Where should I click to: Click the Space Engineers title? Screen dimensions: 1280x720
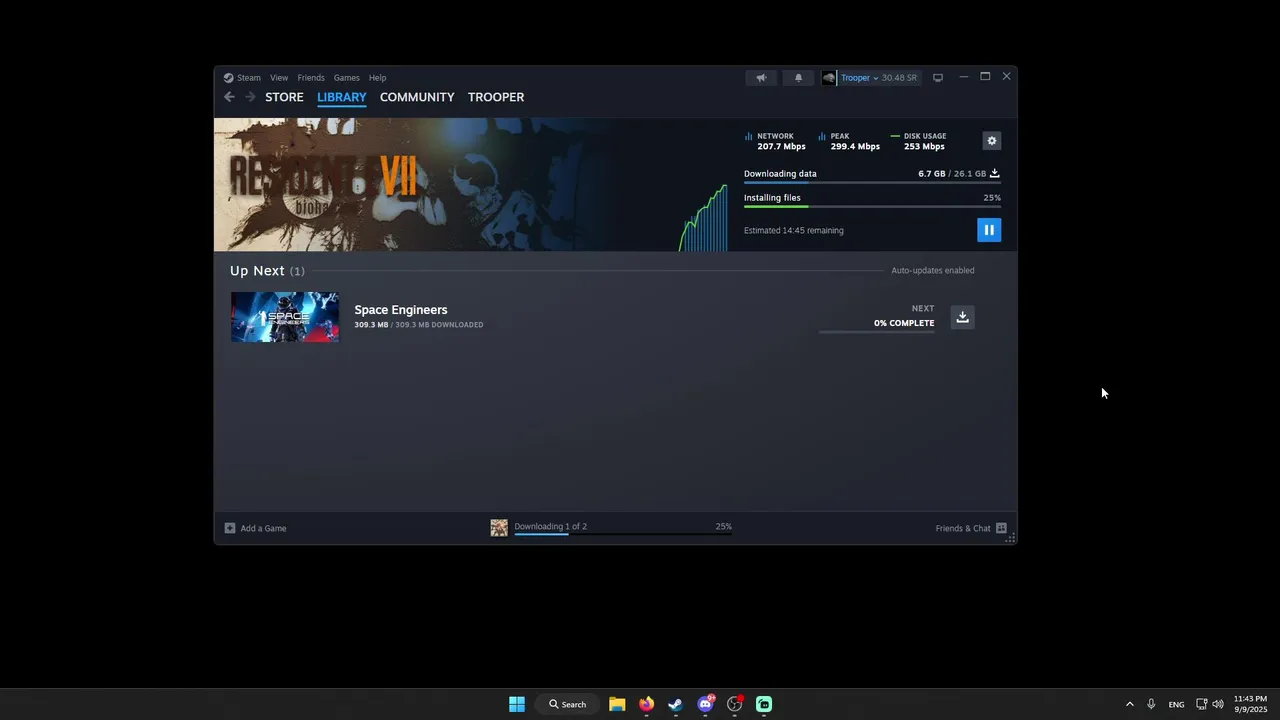coord(401,310)
